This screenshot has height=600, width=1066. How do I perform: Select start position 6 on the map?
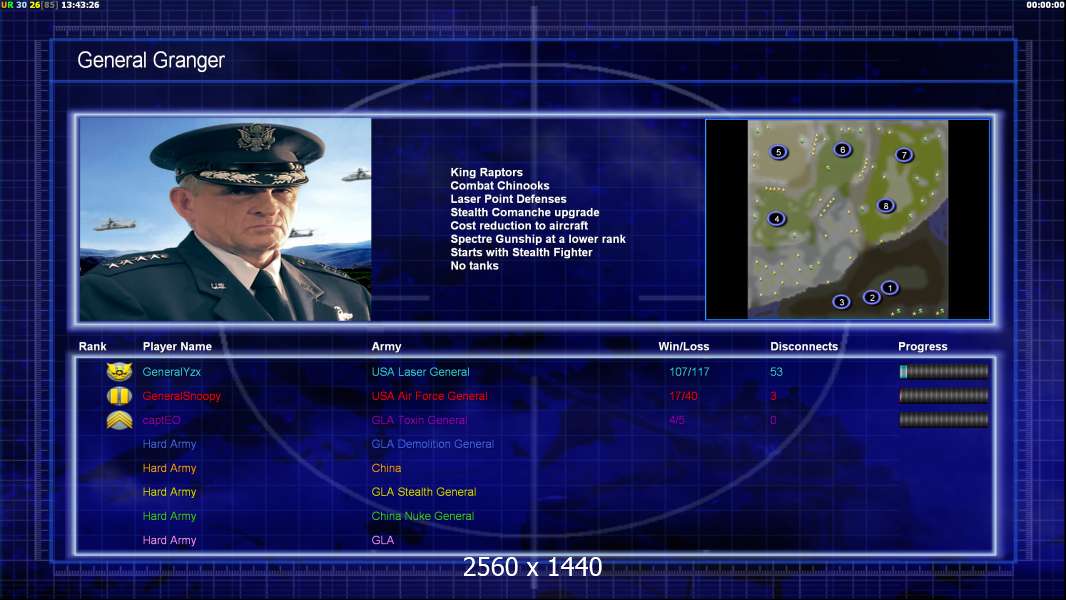tap(842, 149)
